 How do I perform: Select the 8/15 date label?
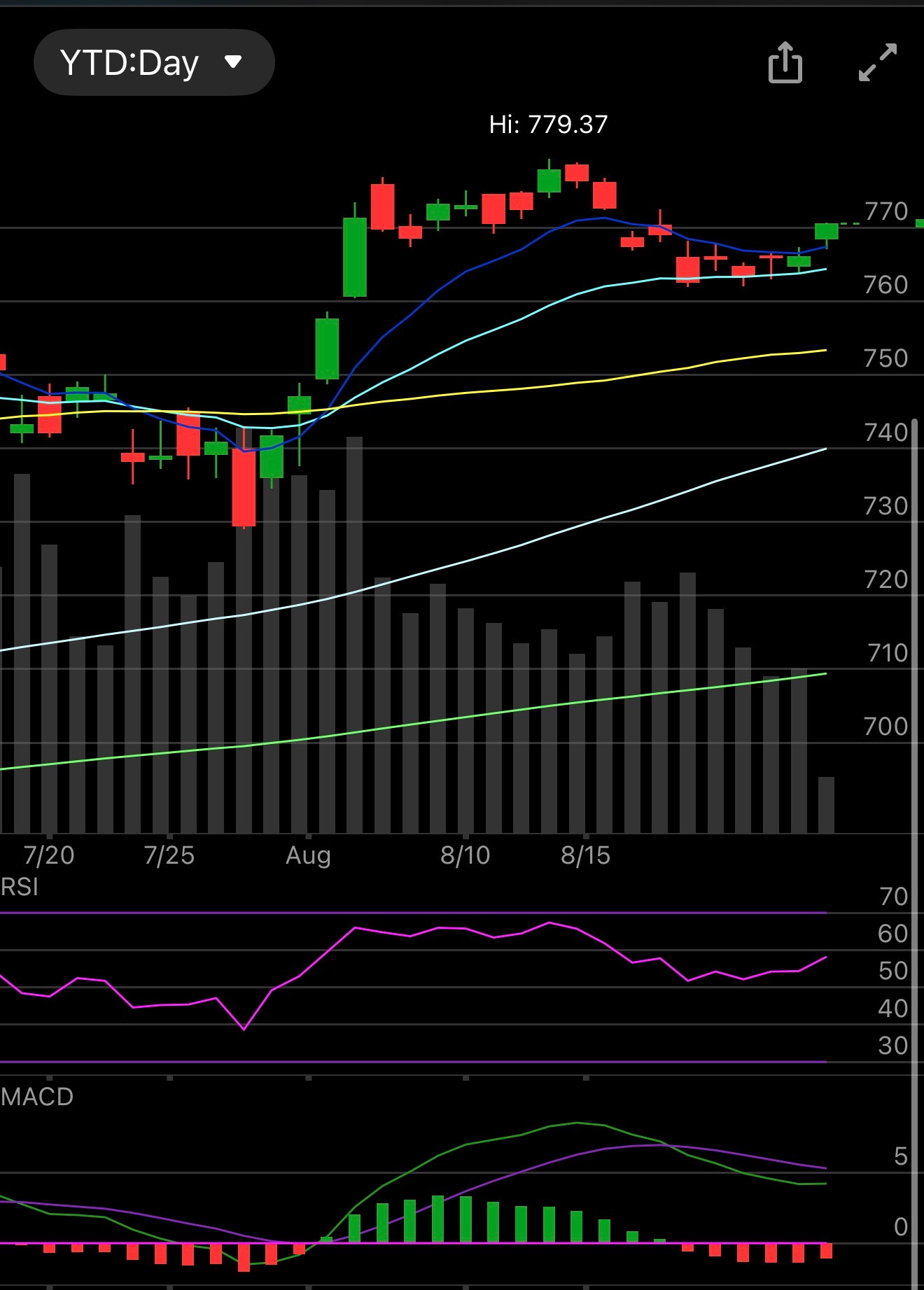586,855
